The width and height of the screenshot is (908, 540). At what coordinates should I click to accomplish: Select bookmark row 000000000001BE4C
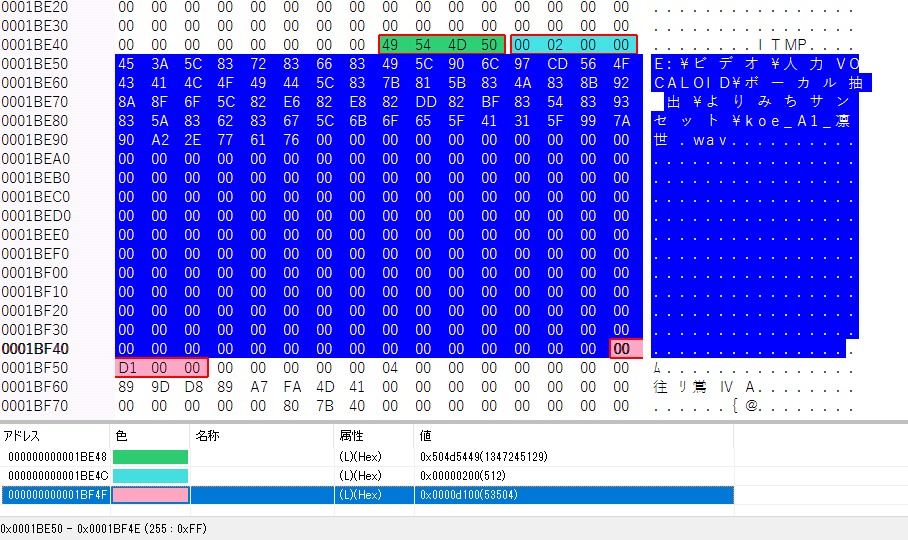(x=368, y=476)
